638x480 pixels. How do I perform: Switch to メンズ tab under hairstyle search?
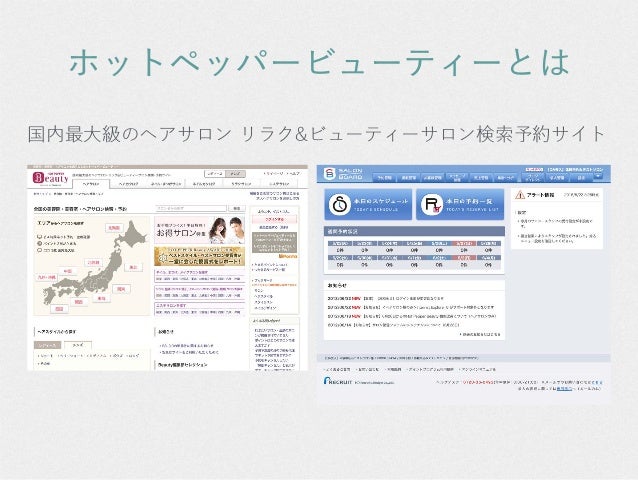tap(77, 345)
